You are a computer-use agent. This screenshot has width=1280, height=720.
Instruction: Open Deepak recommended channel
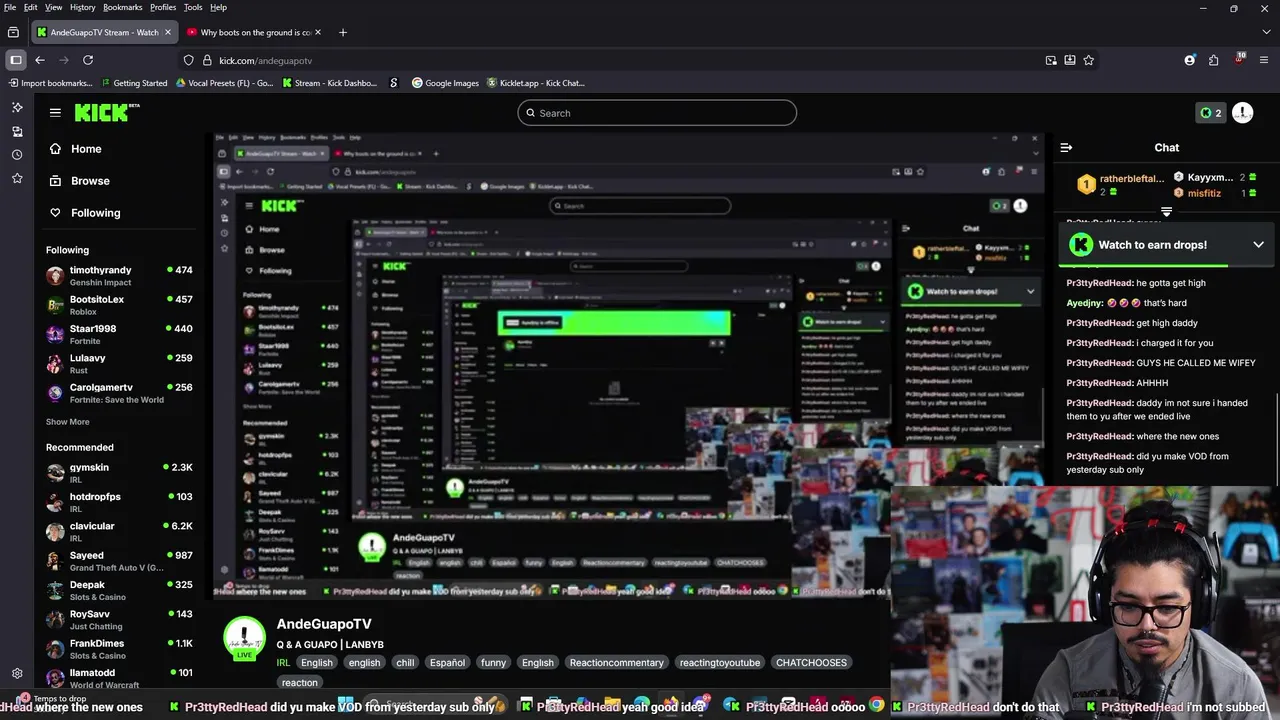coord(120,591)
